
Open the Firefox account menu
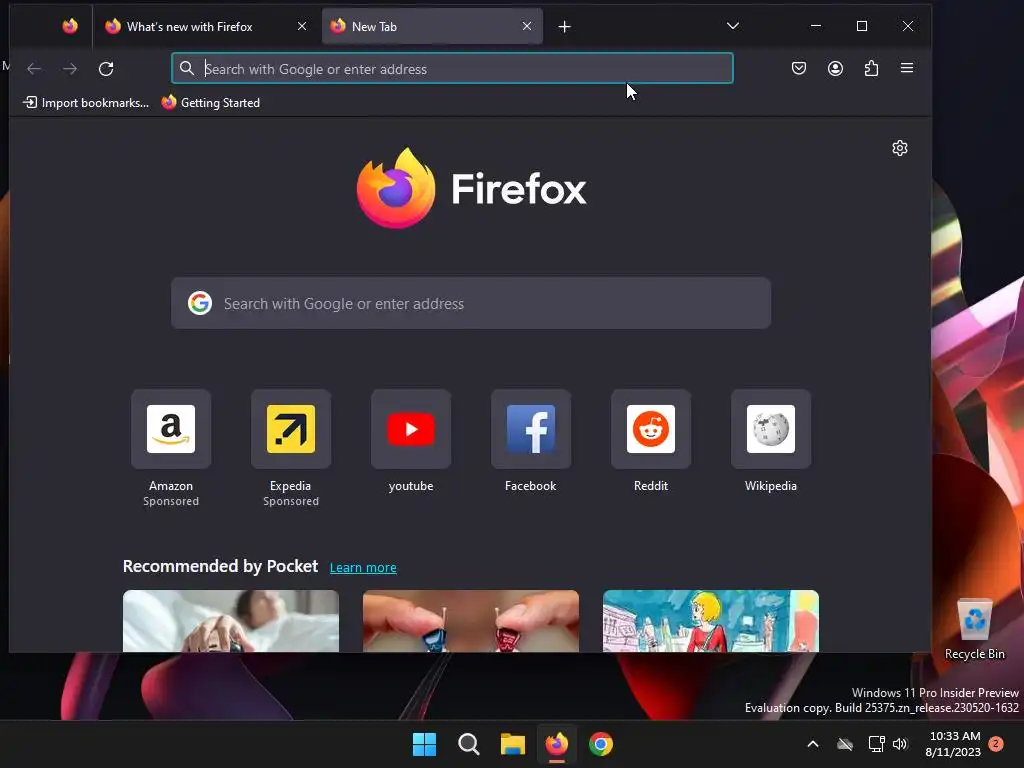tap(835, 68)
